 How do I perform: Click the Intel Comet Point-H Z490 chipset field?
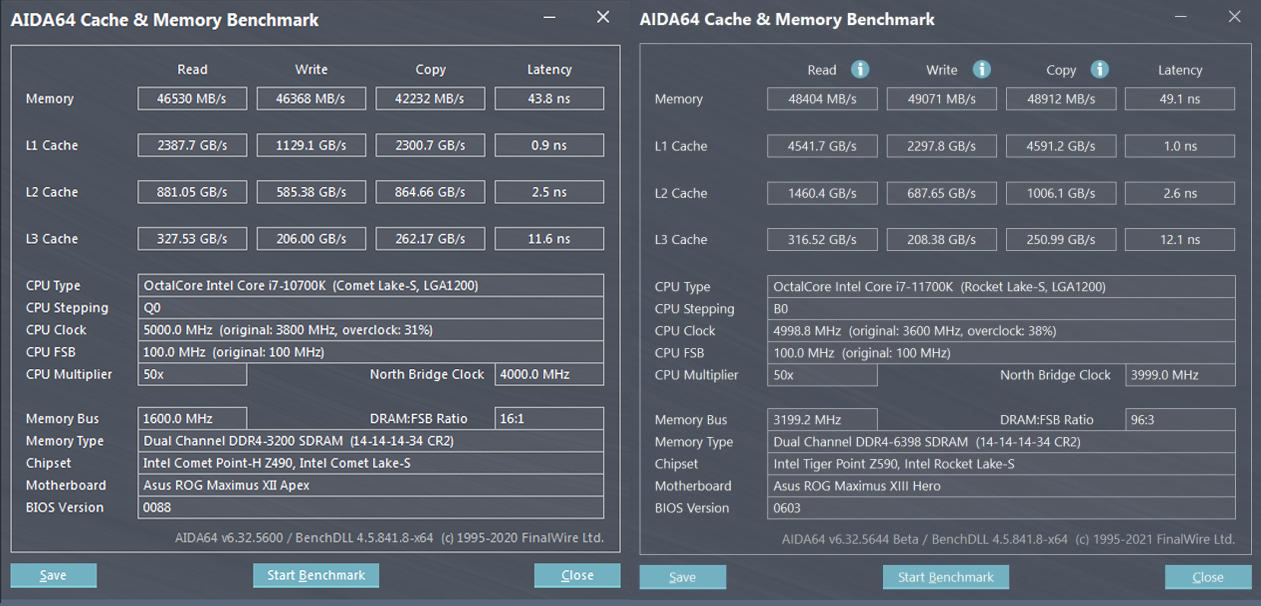(x=371, y=463)
